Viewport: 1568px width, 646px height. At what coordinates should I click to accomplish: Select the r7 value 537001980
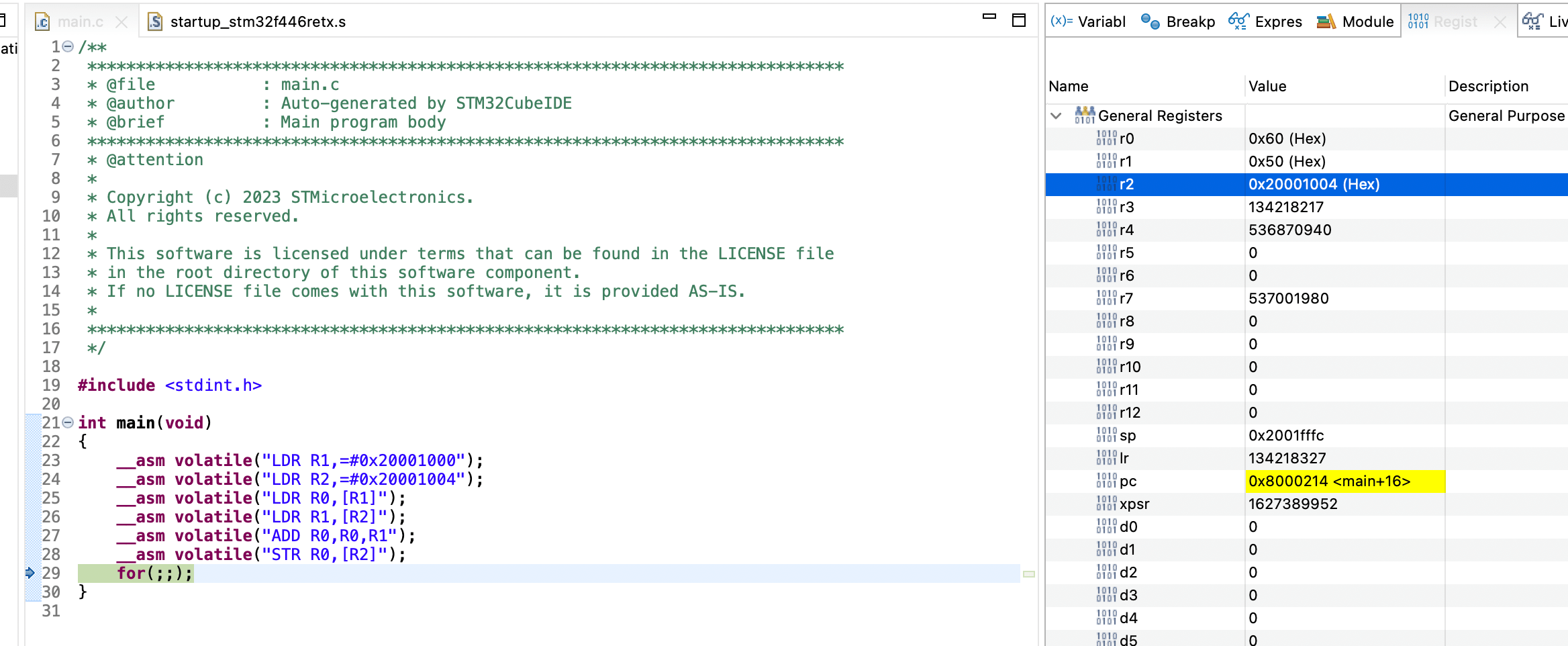coord(1289,298)
